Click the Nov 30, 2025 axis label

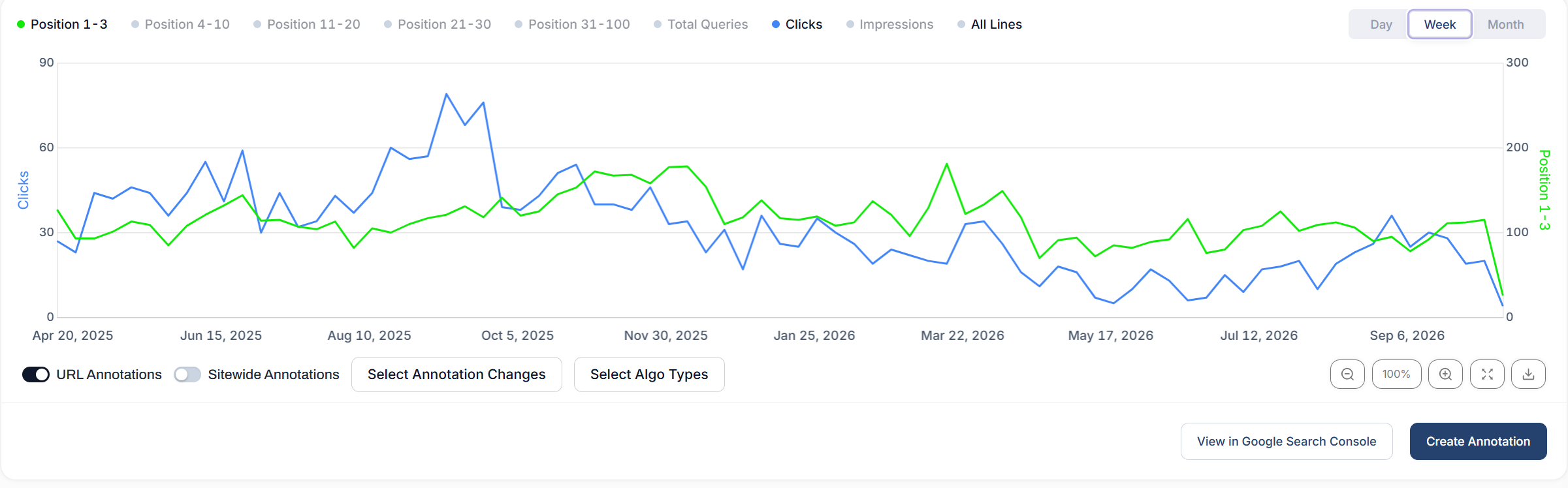[x=665, y=335]
